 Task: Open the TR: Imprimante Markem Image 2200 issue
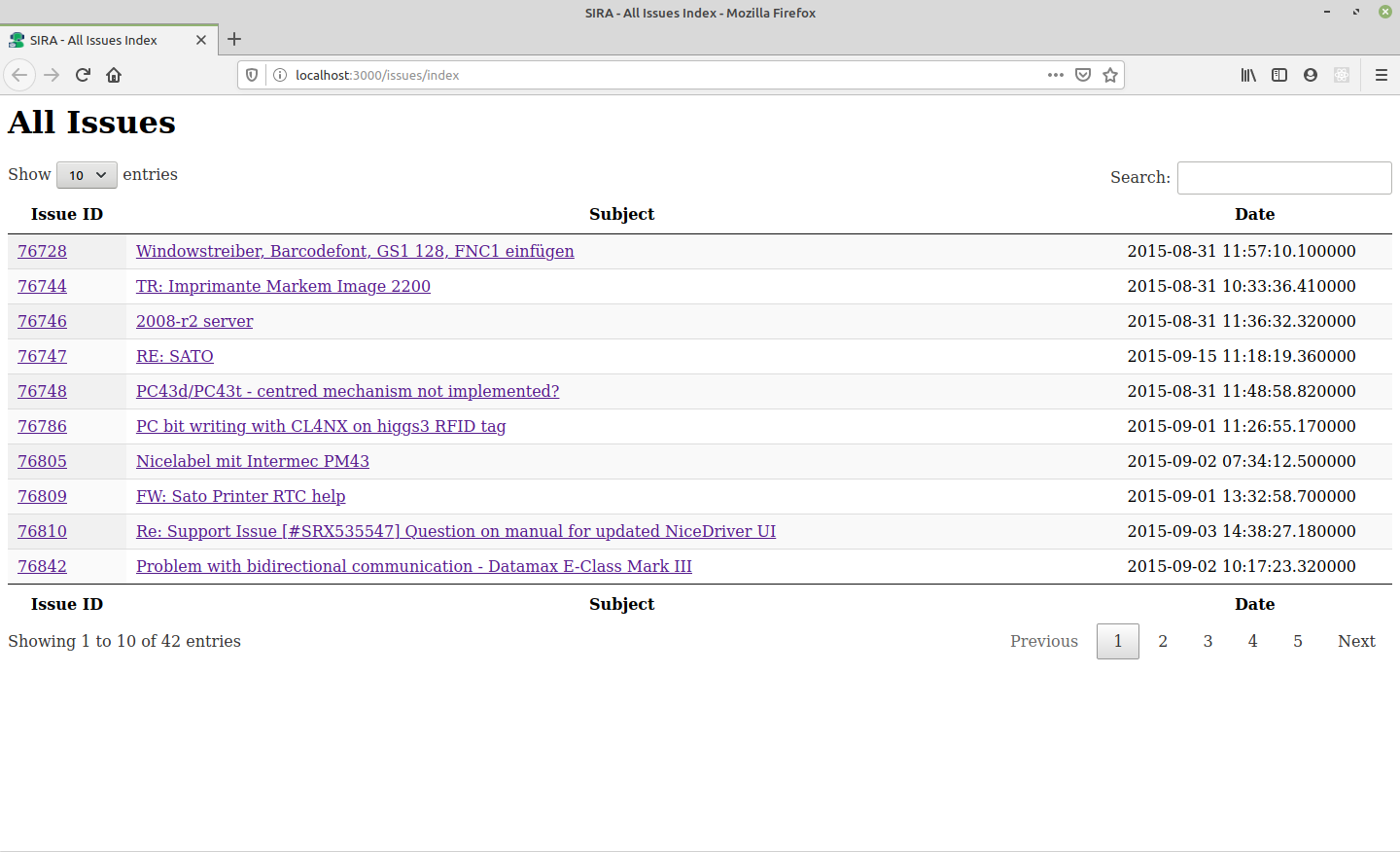pos(283,286)
